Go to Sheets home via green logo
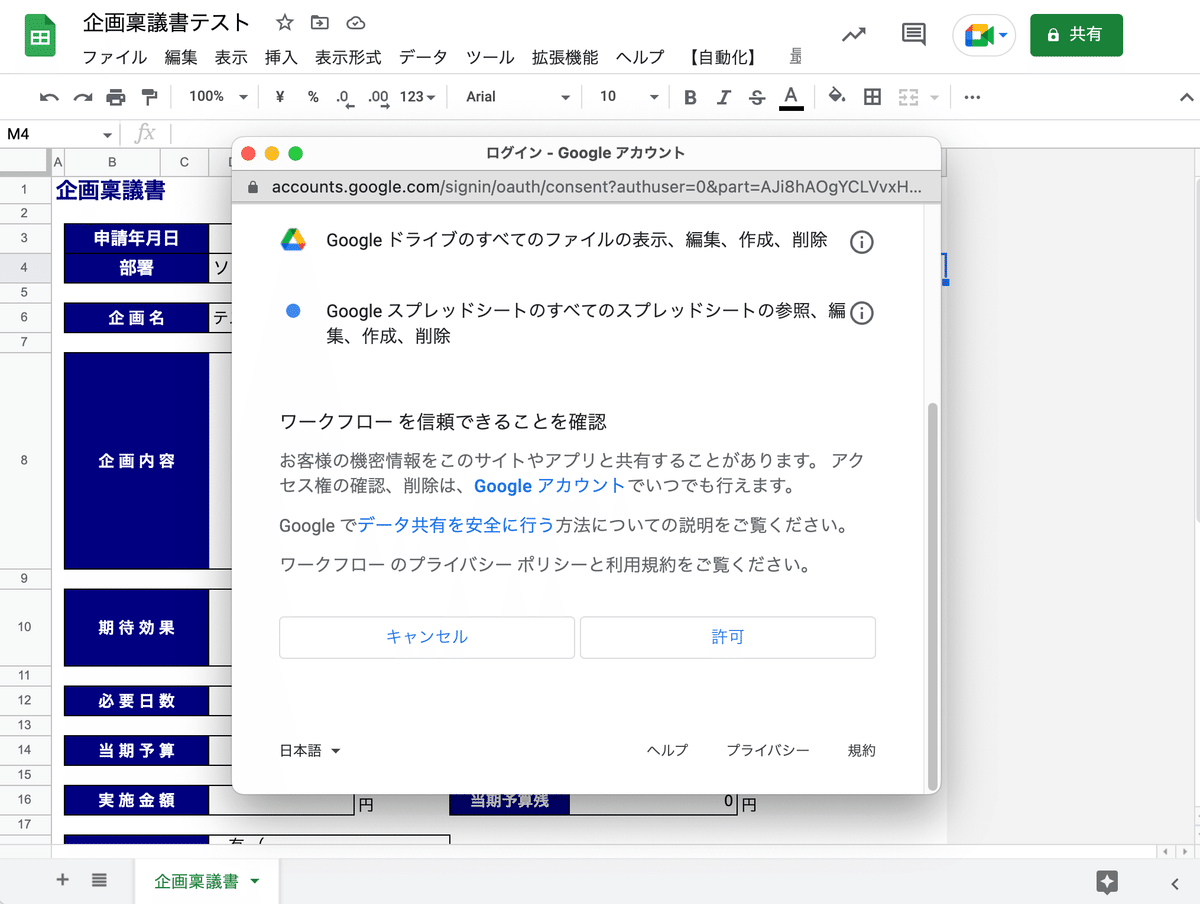The width and height of the screenshot is (1200, 904). pos(40,37)
